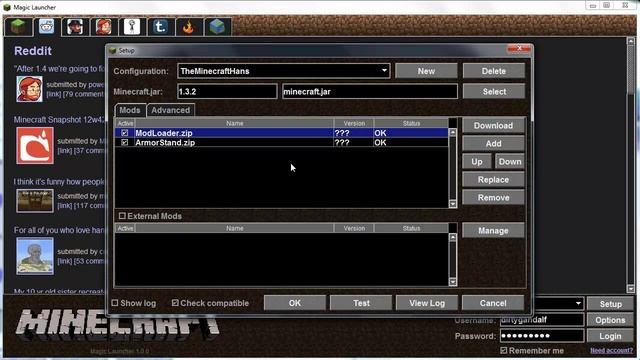Click the red Mojang logo thumbnail

pyautogui.click(x=35, y=145)
